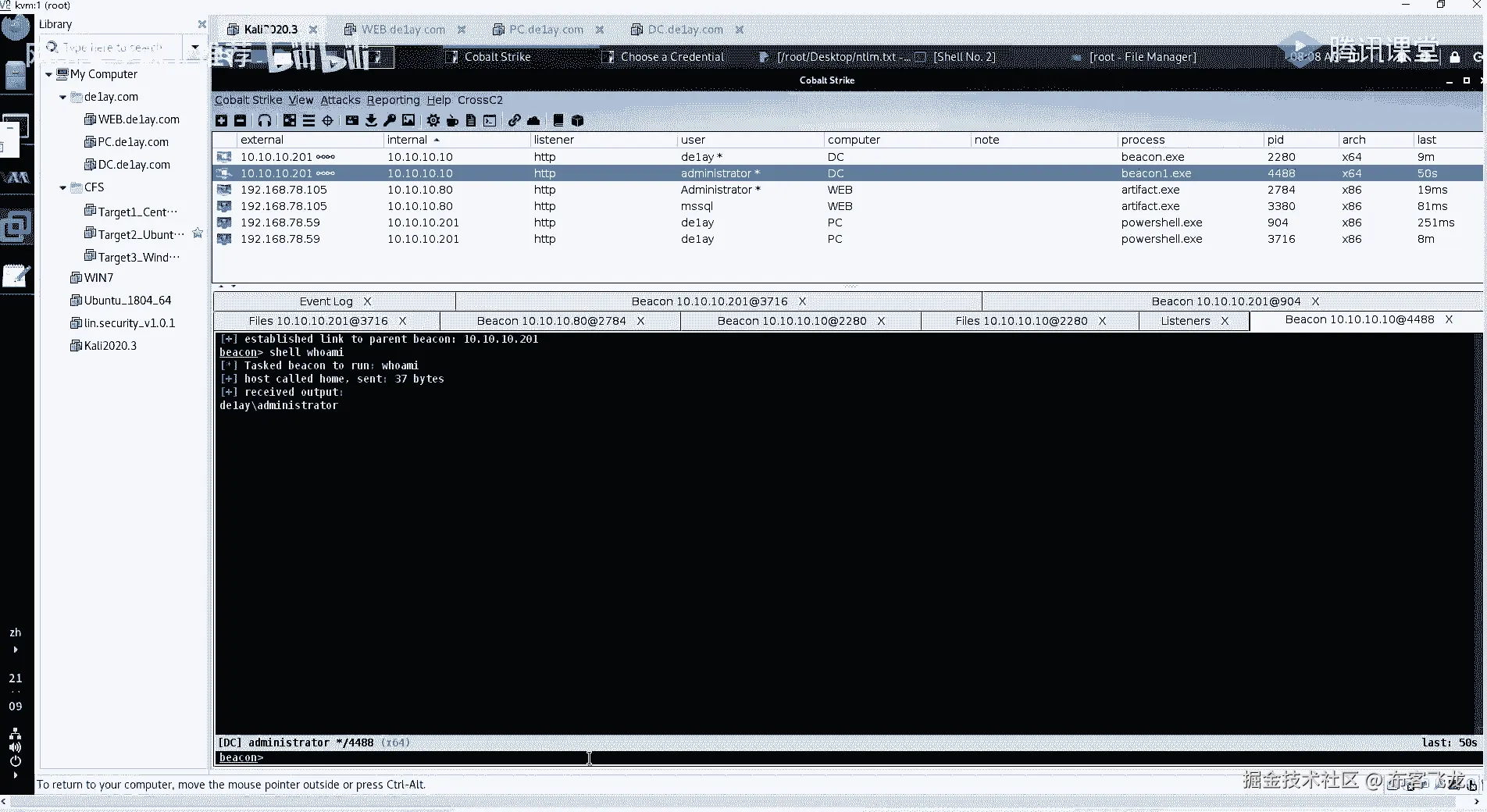Click the gear icon for Windows executable
This screenshot has height=812, width=1487.
(433, 120)
